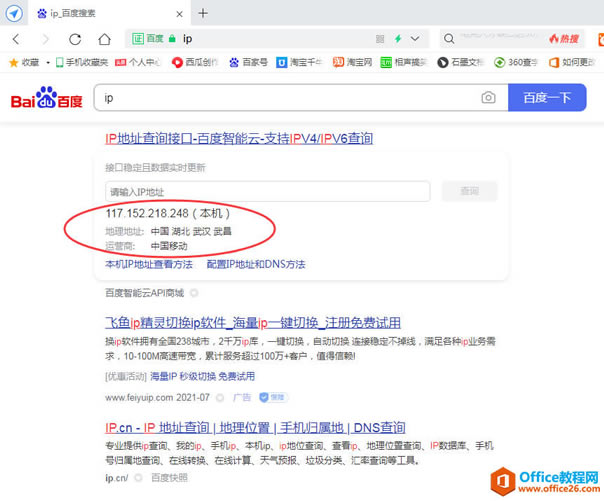Expand the address bar dropdown chevron
The width and height of the screenshot is (604, 501).
tap(415, 39)
